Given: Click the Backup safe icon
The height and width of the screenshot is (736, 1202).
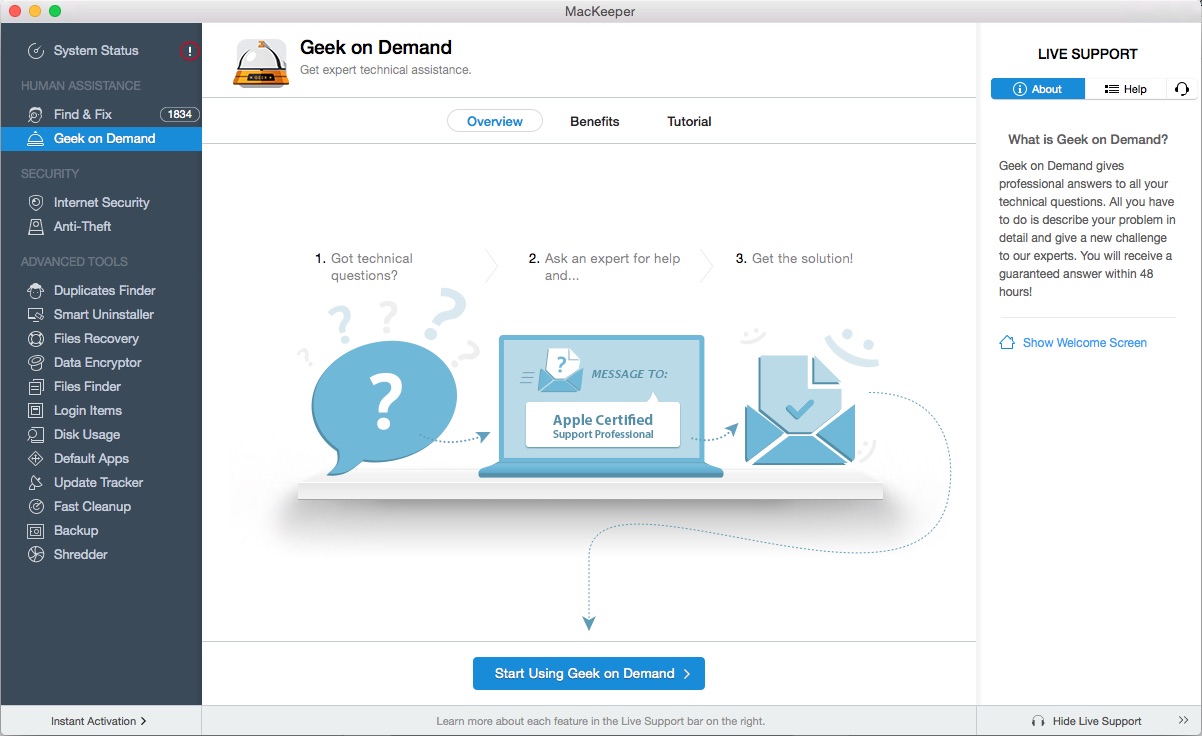Looking at the screenshot, I should click(36, 531).
